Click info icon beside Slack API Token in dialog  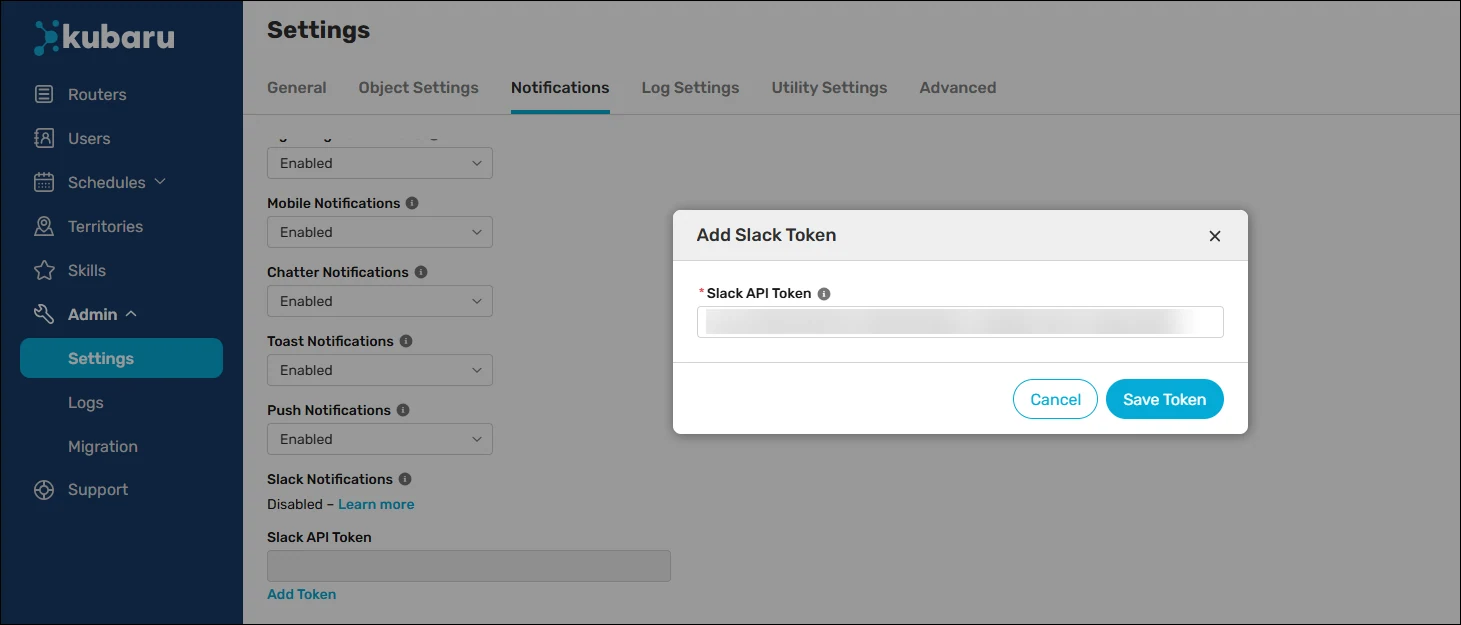coord(824,294)
